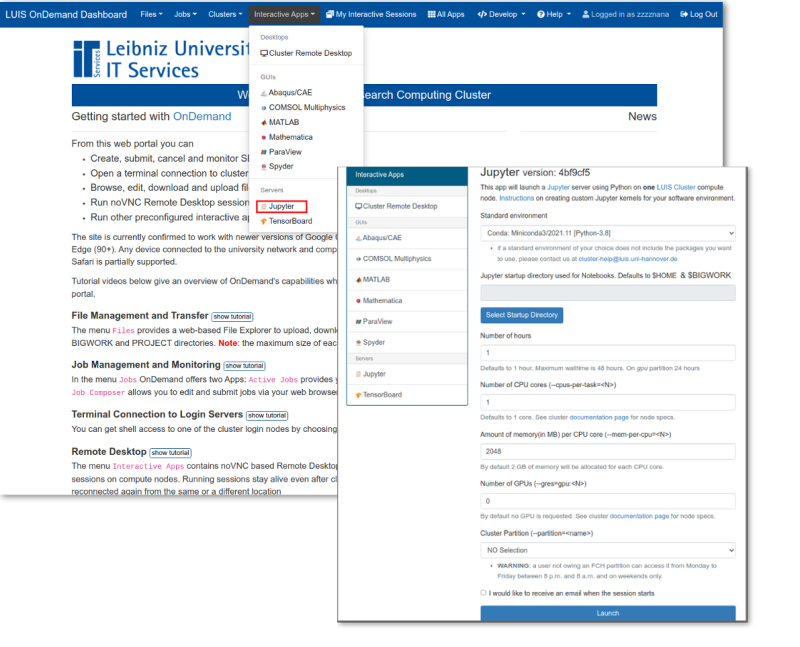The image size is (800, 647).
Task: Click the Mathematica icon in dropdown menu
Action: point(264,137)
